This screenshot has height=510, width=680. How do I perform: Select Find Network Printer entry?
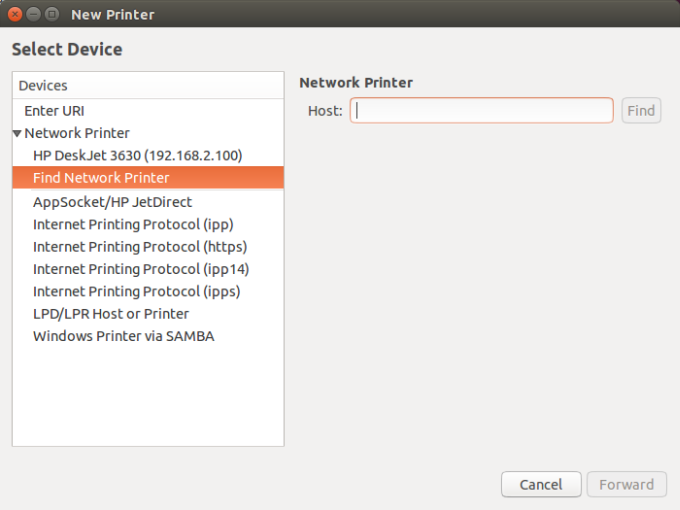(101, 178)
